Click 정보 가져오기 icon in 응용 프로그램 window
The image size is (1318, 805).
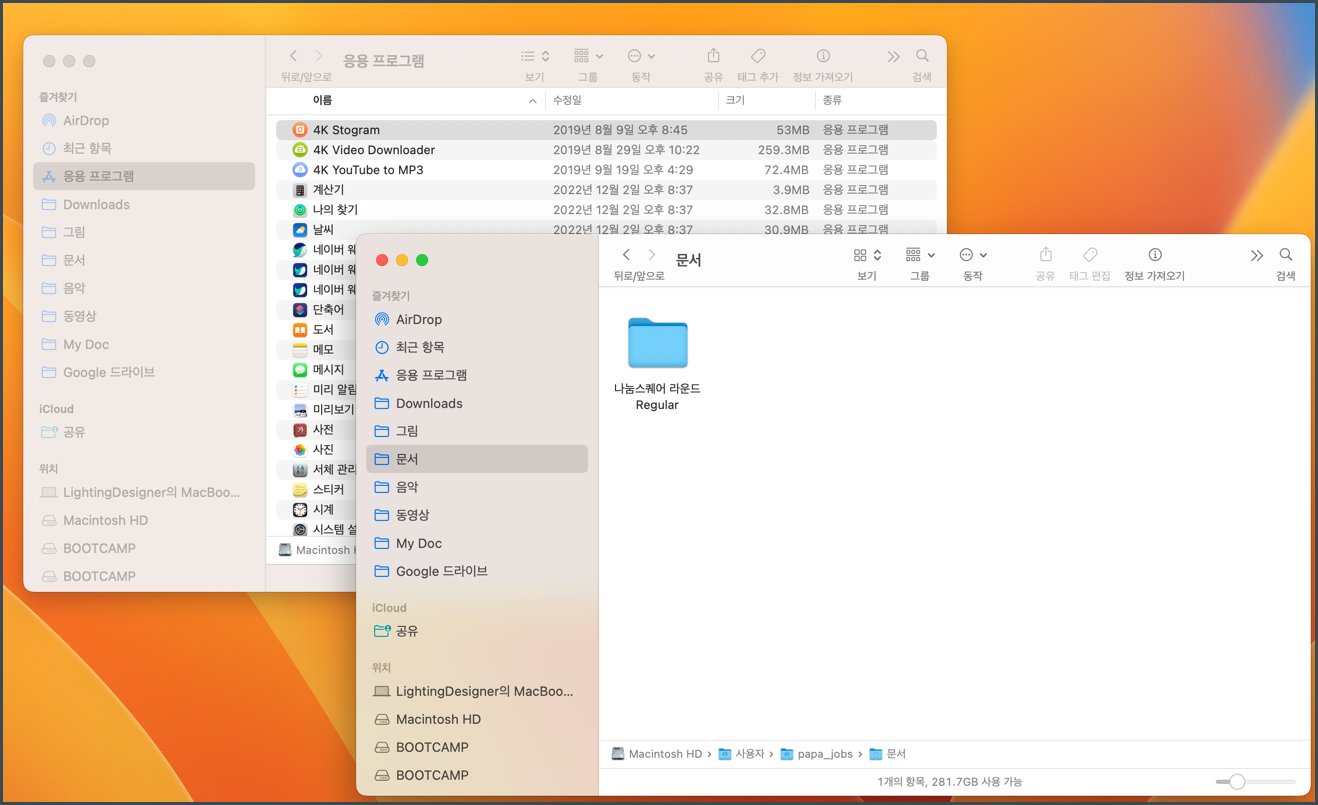pos(823,56)
